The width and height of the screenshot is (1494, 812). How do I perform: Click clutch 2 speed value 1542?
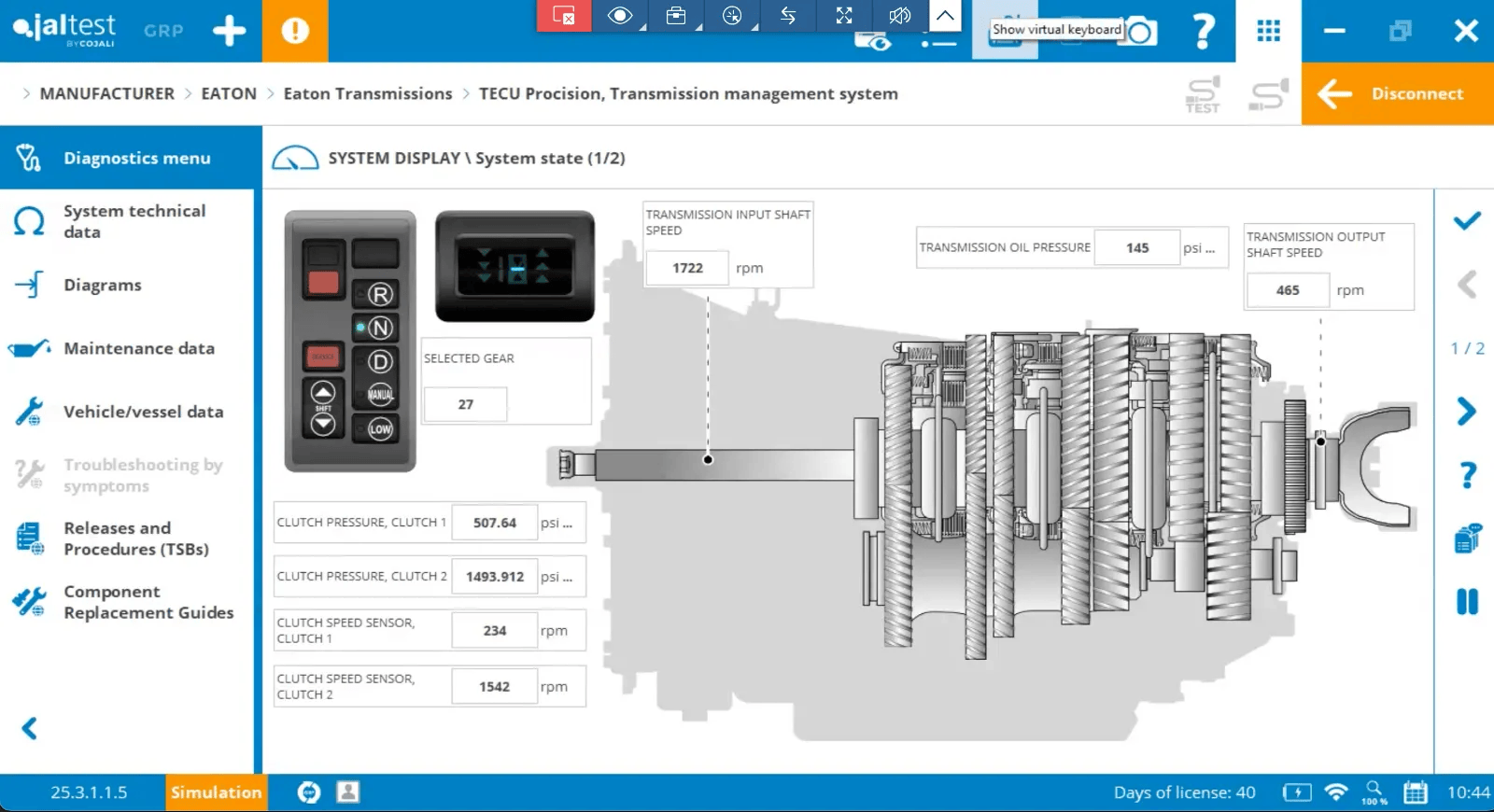click(x=495, y=687)
